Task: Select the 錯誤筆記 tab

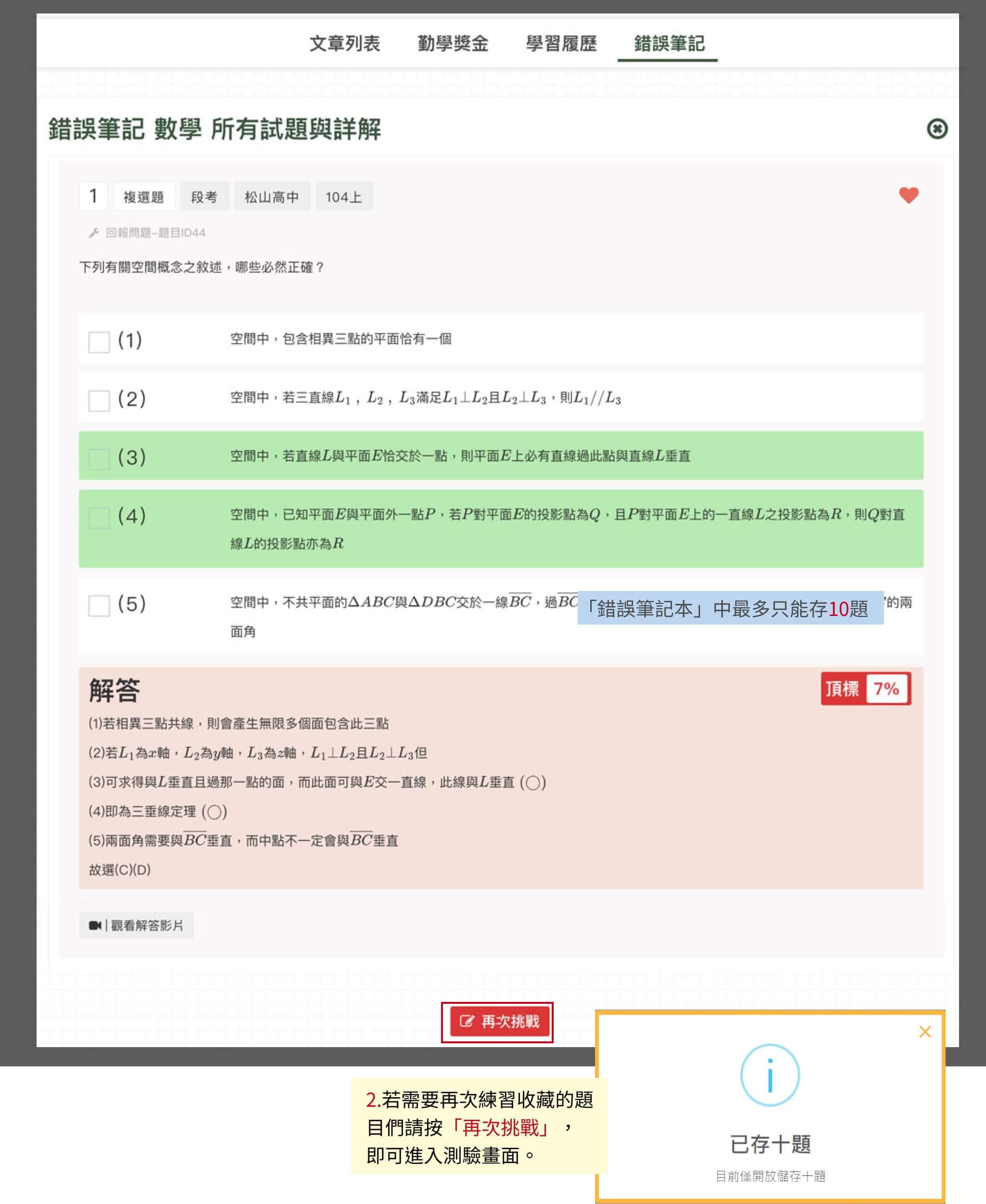Action: pos(669,43)
